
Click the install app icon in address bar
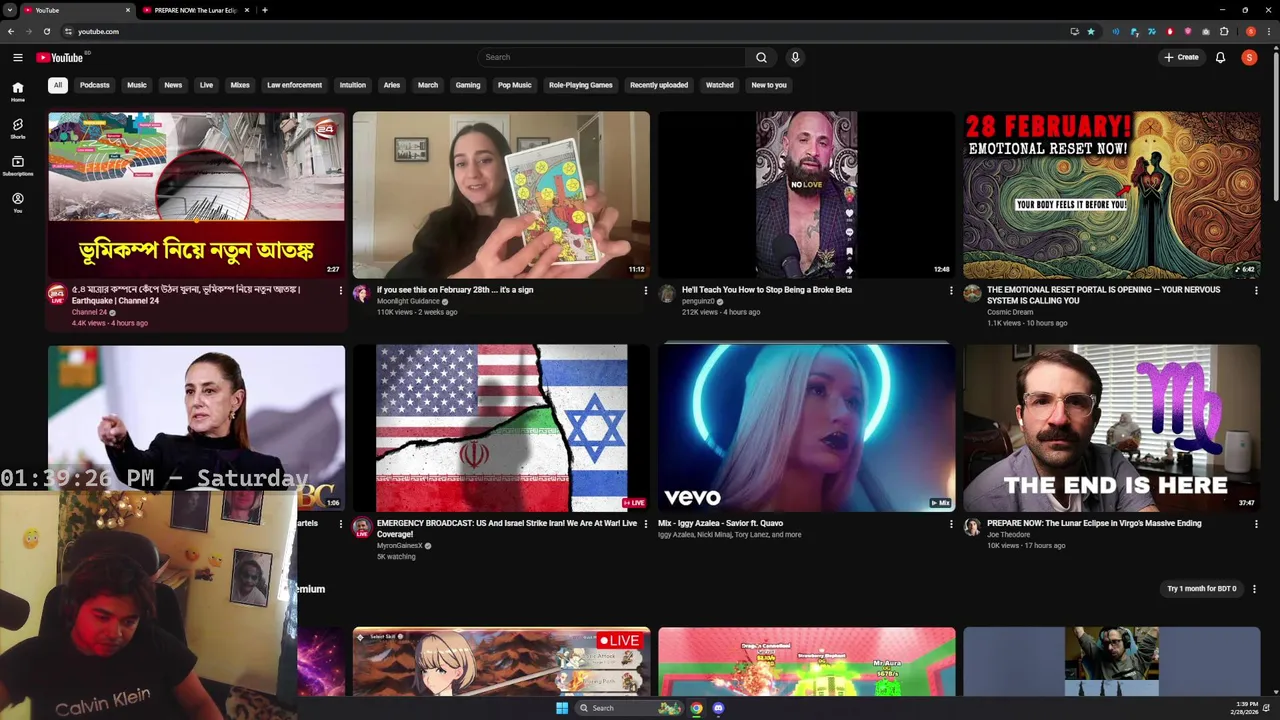pos(1074,31)
